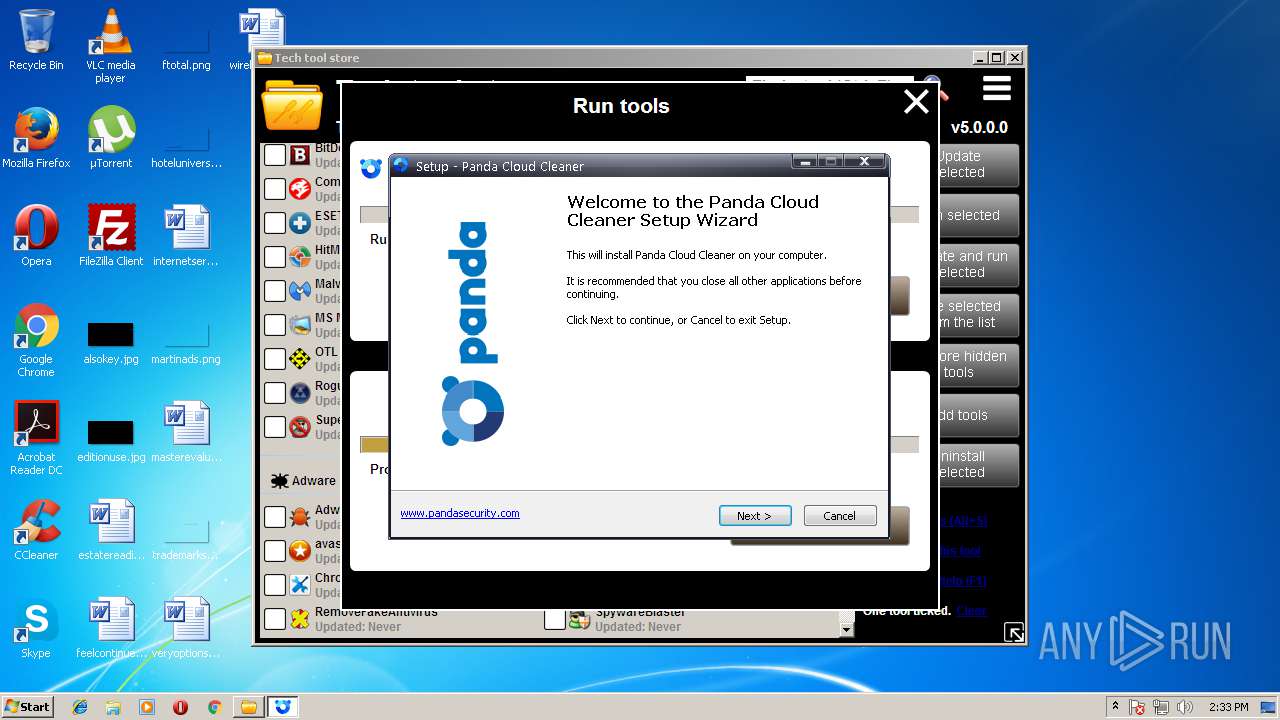The width and height of the screenshot is (1280, 720).
Task: Open FileZilla Client desktop icon
Action: tap(110, 236)
